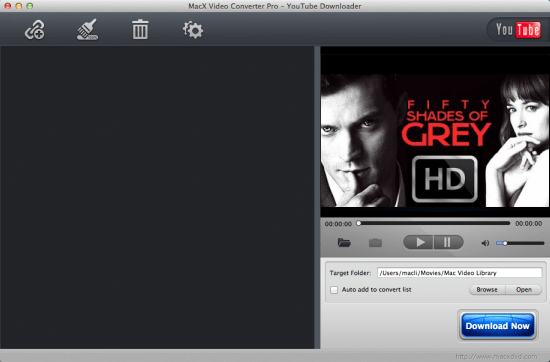The image size is (550, 362).
Task: Mute using the speaker icon
Action: coord(485,243)
